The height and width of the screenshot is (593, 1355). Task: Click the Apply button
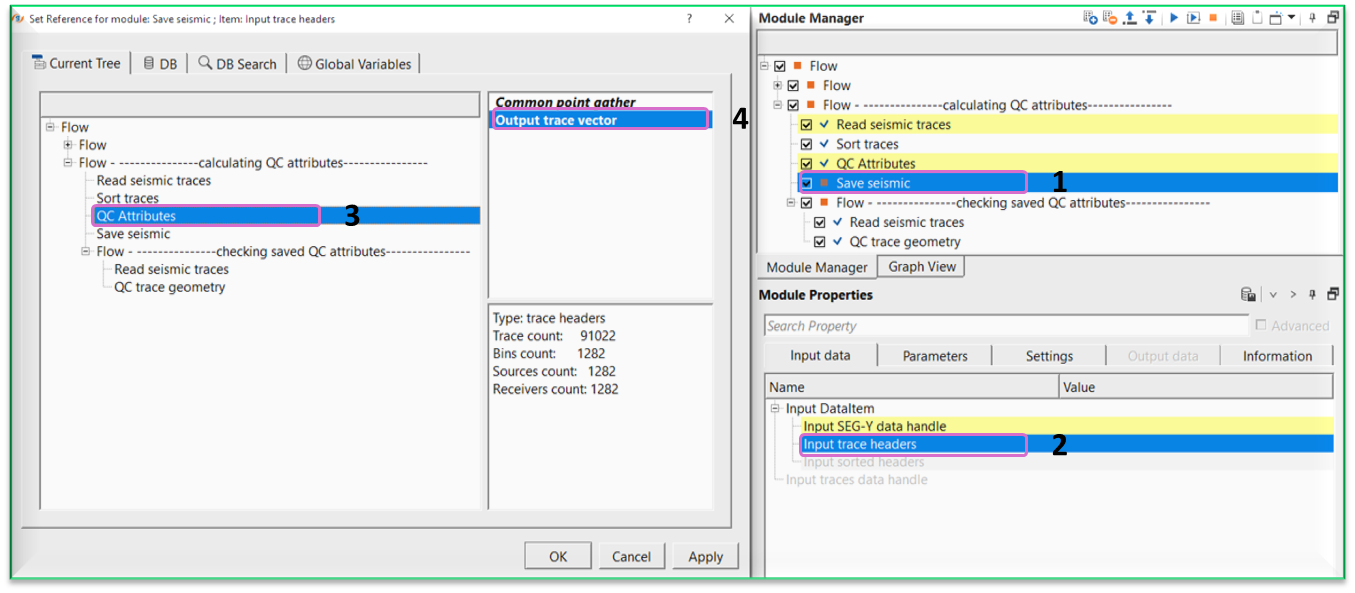tap(705, 555)
